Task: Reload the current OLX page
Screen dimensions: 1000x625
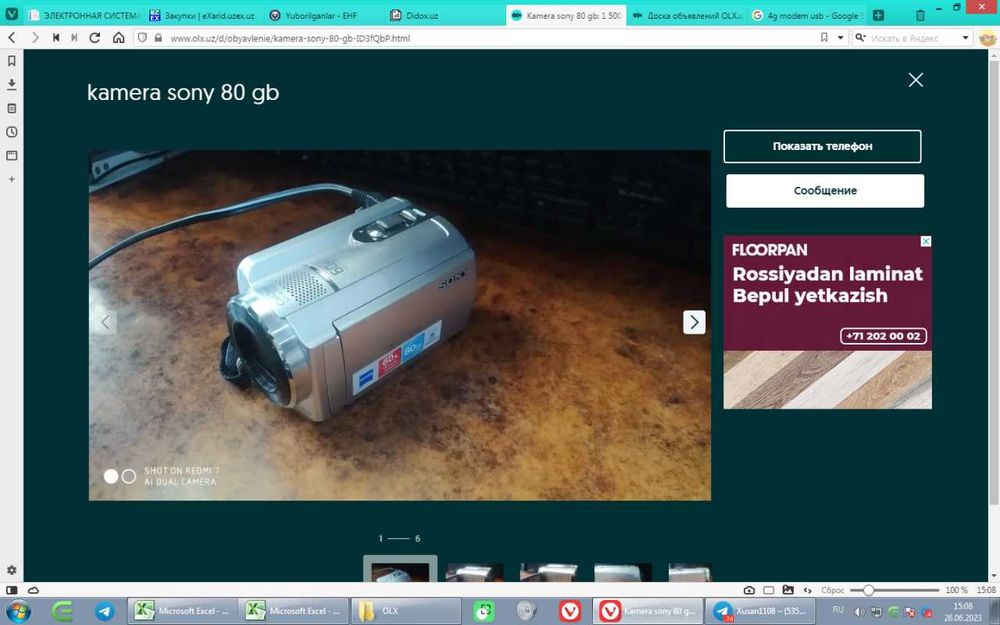Action: (x=95, y=38)
